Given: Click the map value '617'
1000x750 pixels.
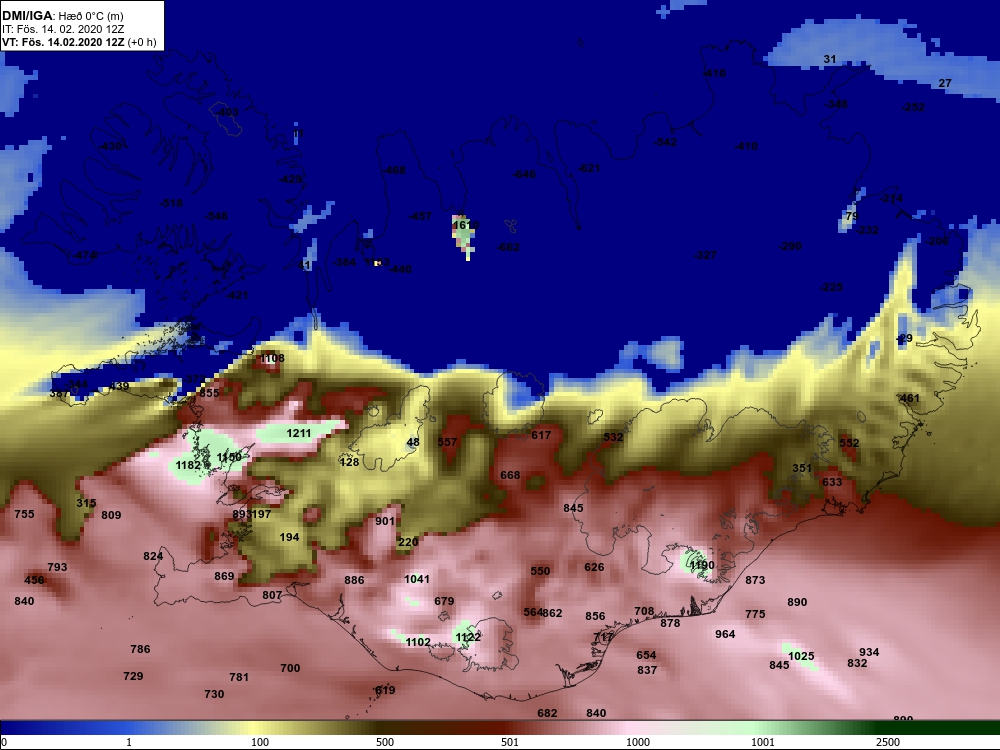Looking at the screenshot, I should point(541,434).
